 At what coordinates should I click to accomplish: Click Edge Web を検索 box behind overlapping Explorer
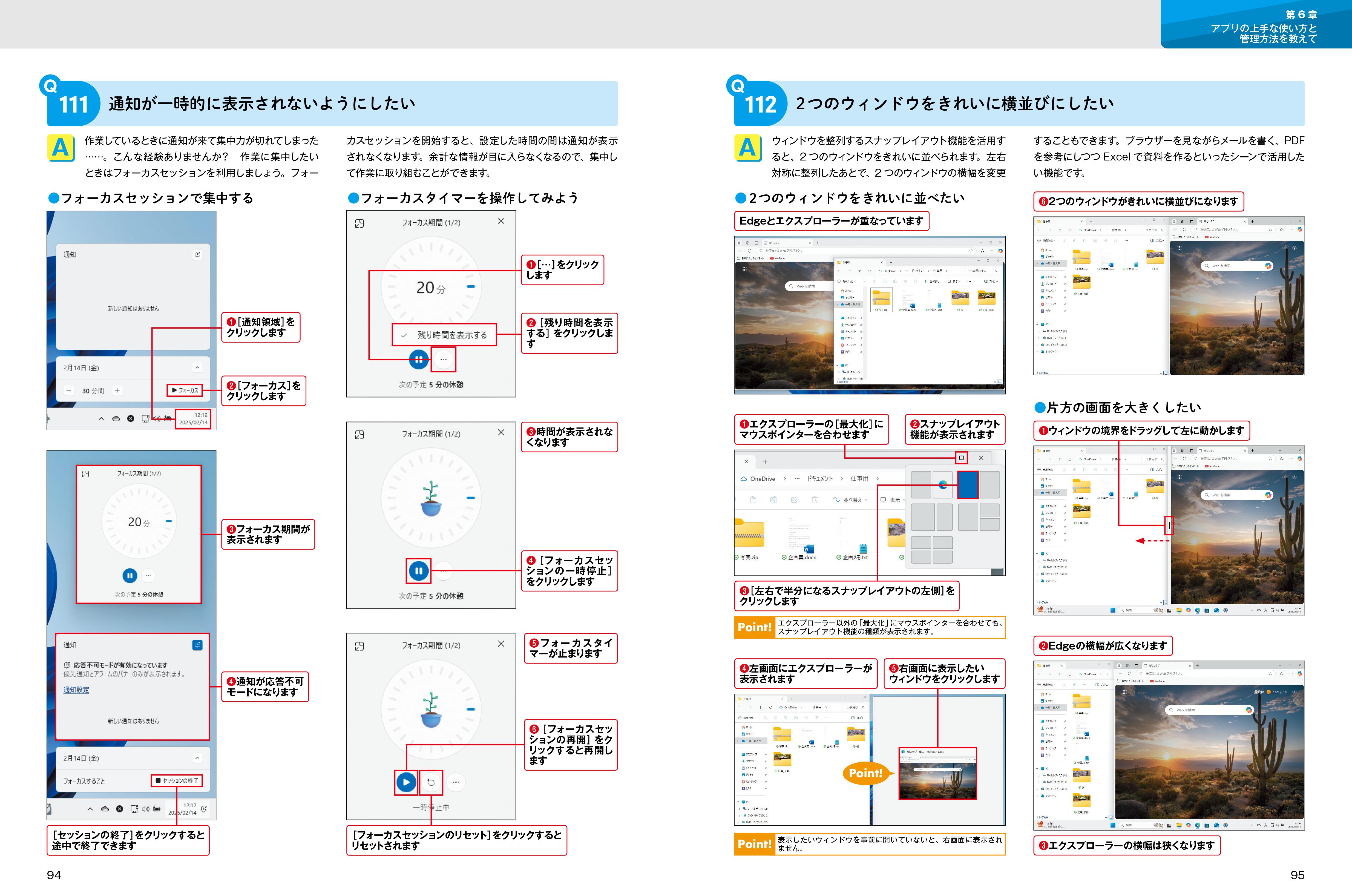810,286
